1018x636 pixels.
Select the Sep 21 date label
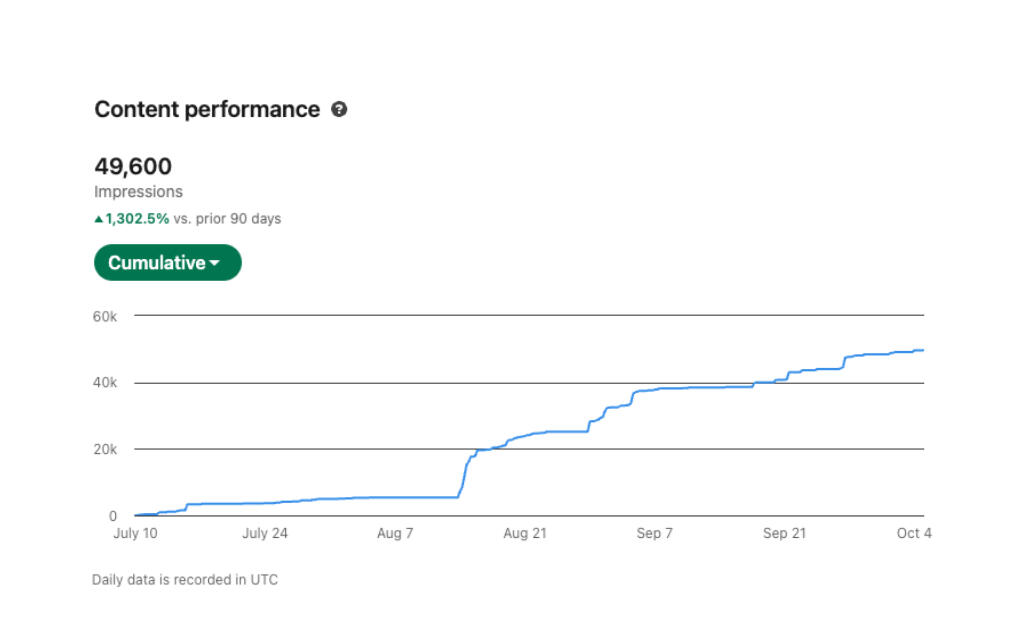pos(783,534)
